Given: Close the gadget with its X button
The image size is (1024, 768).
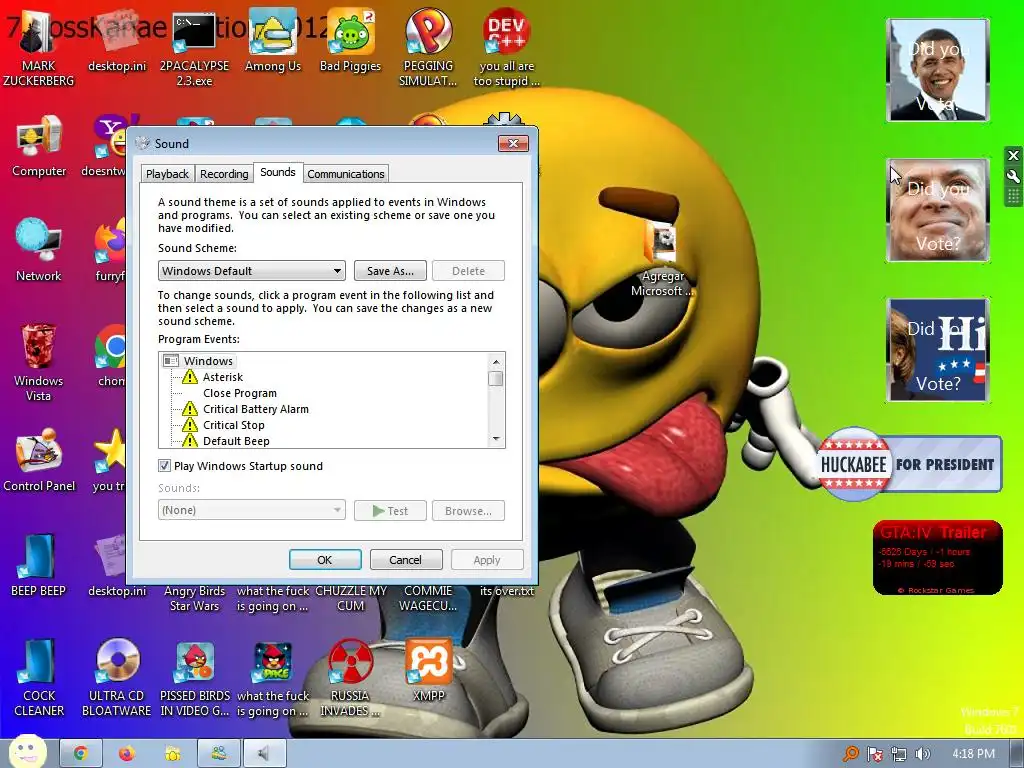Looking at the screenshot, I should 1013,155.
